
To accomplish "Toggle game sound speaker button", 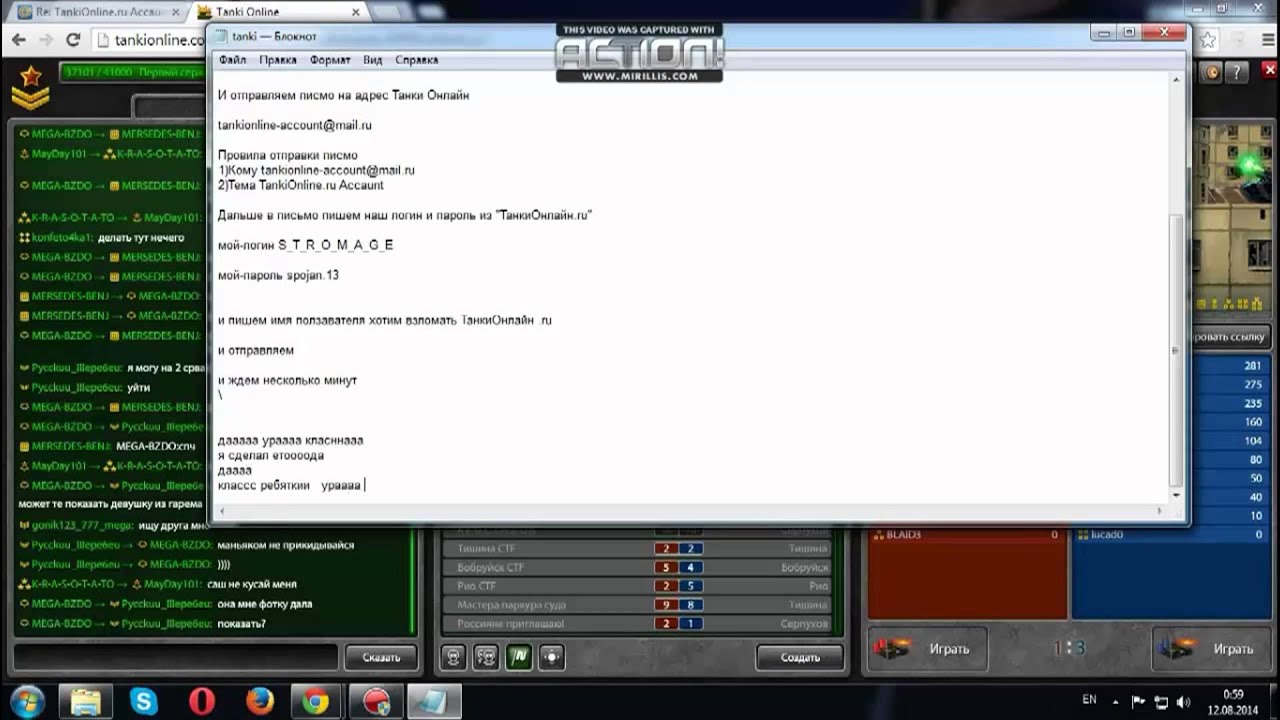I will pyautogui.click(x=1214, y=72).
